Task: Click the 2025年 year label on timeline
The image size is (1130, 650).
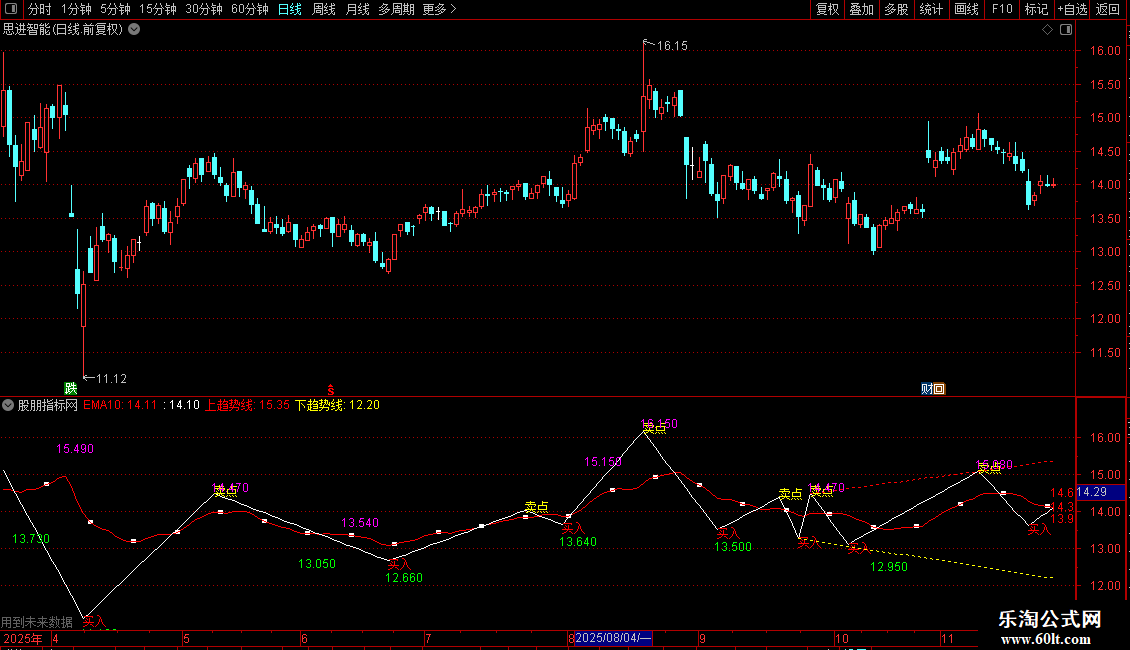Action: [22, 638]
